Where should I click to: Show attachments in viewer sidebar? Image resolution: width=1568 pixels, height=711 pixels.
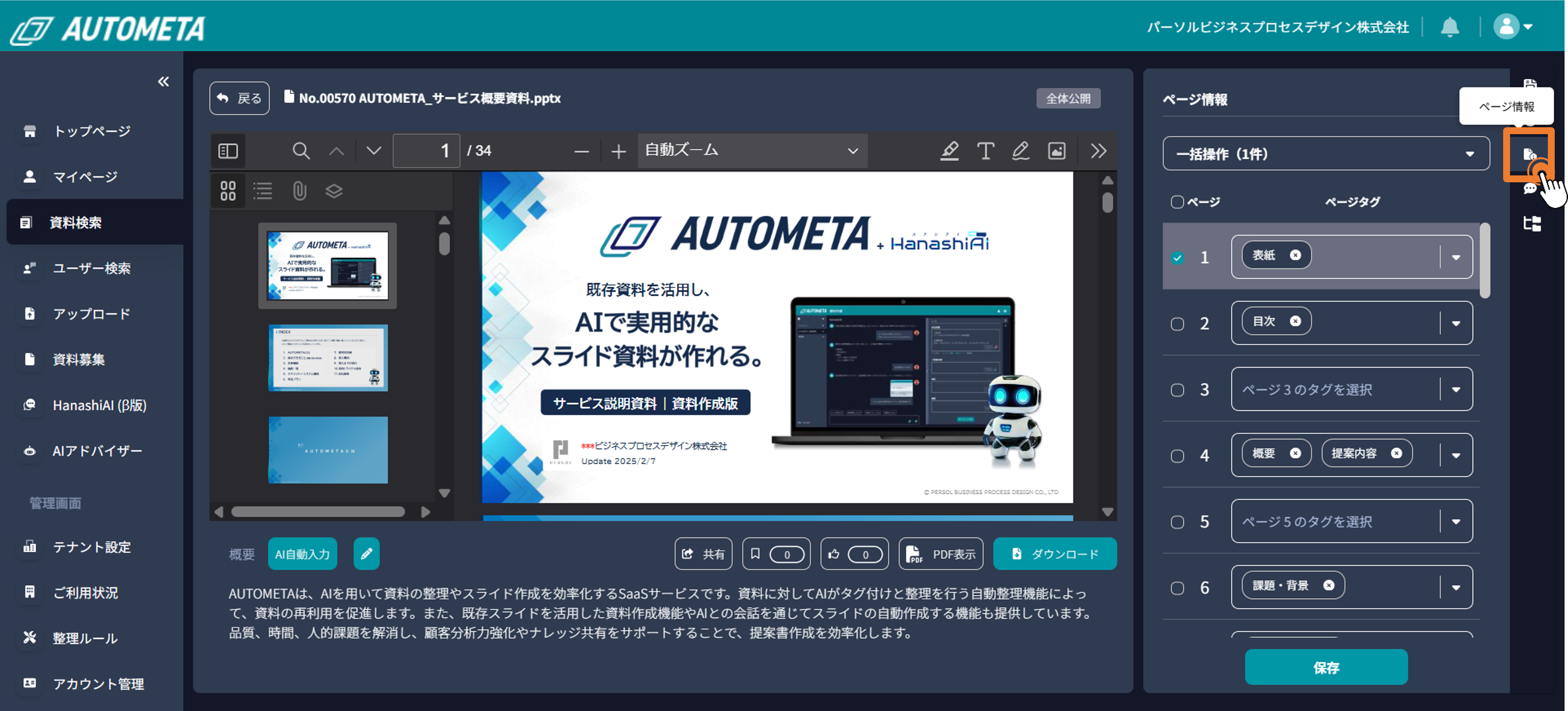[x=299, y=191]
